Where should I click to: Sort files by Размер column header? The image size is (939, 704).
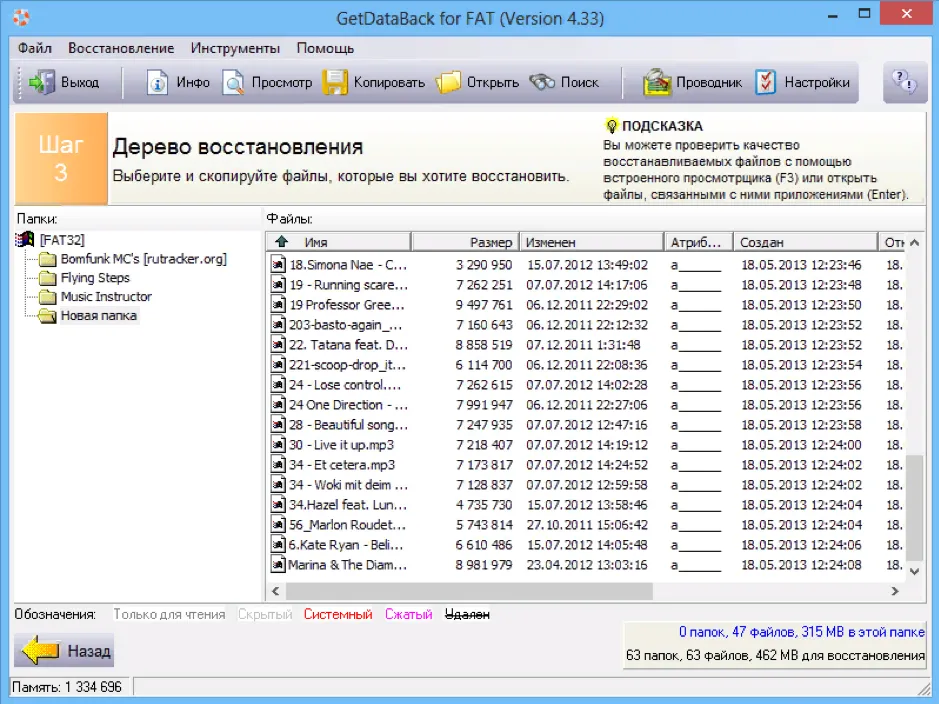(x=466, y=242)
